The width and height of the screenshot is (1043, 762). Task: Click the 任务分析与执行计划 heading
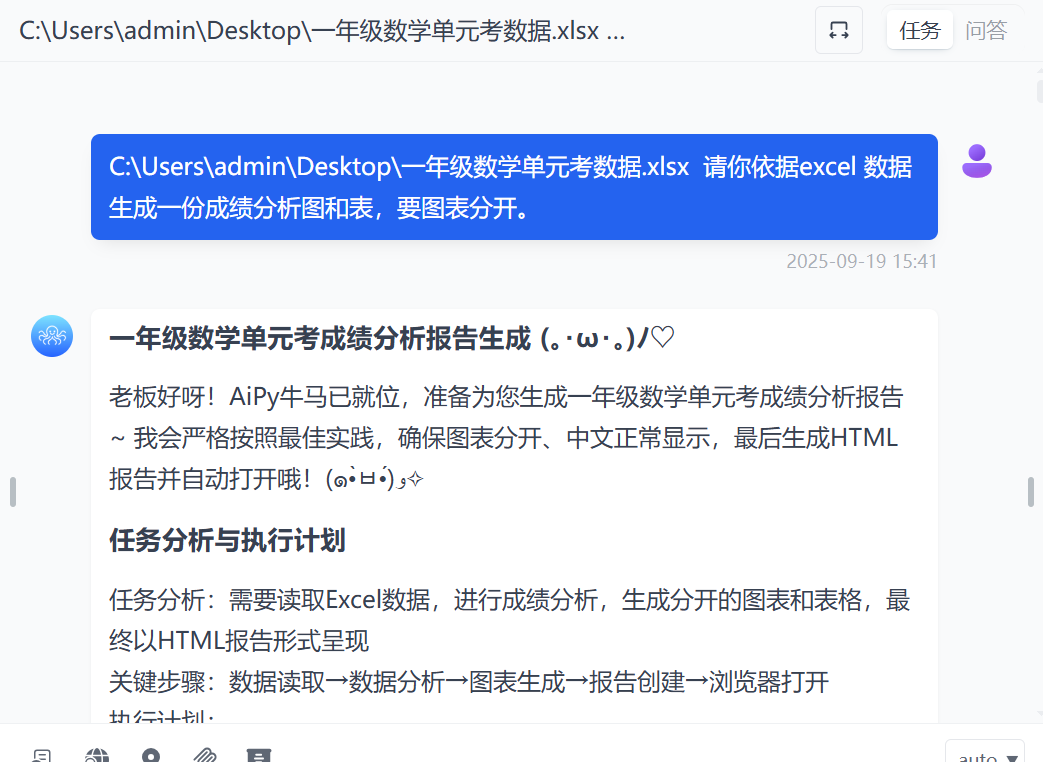[227, 540]
